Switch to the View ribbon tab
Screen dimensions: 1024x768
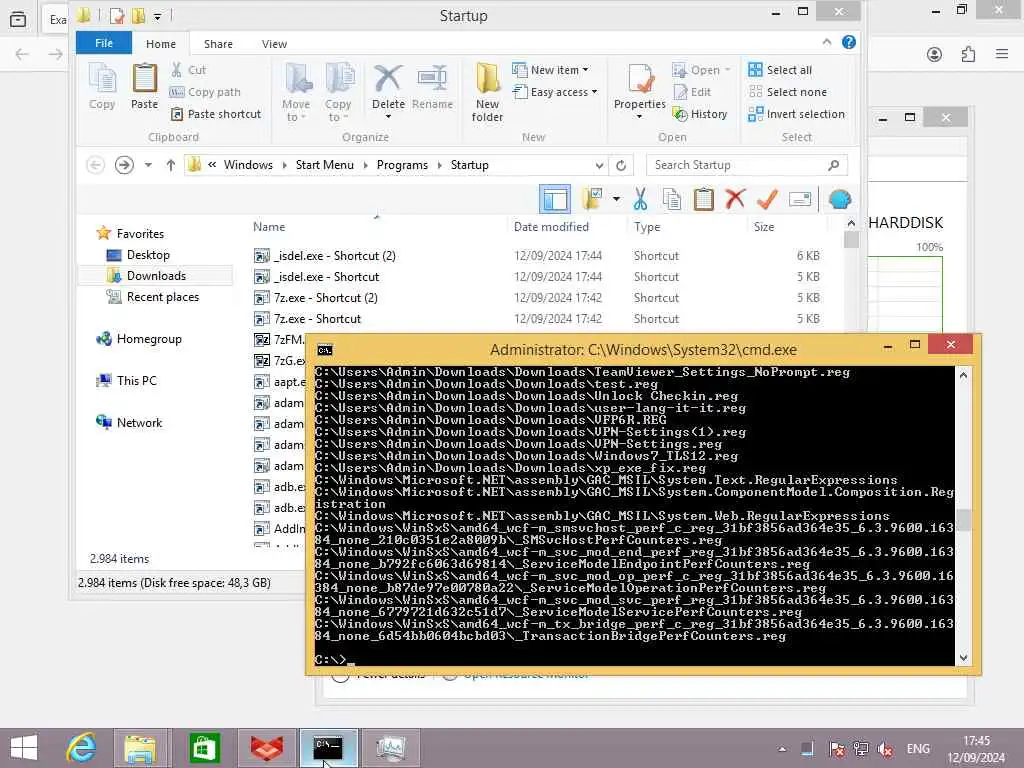[274, 44]
